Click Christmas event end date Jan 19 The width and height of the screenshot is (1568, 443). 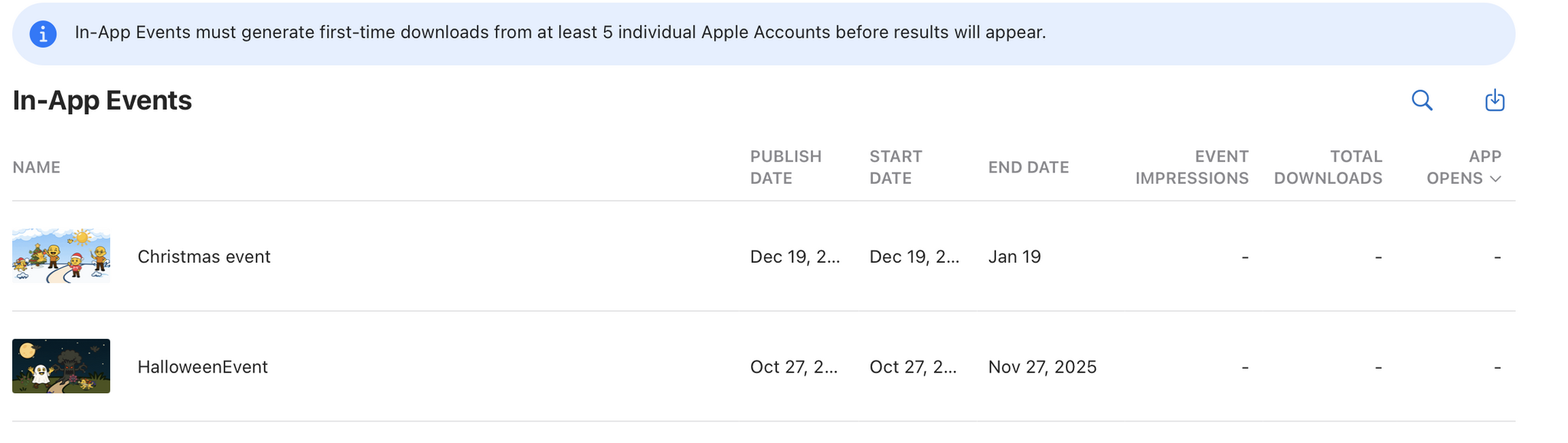click(x=1014, y=257)
